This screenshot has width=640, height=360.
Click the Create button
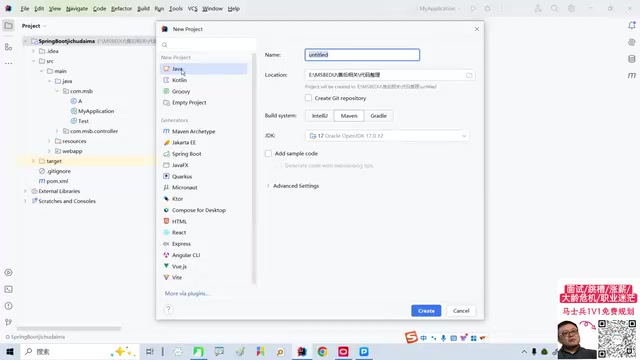[x=426, y=311]
